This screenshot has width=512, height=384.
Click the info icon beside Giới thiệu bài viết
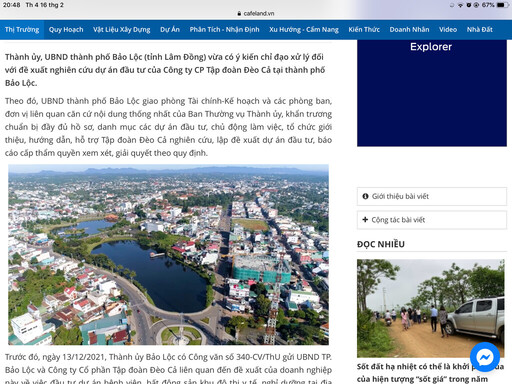click(365, 196)
